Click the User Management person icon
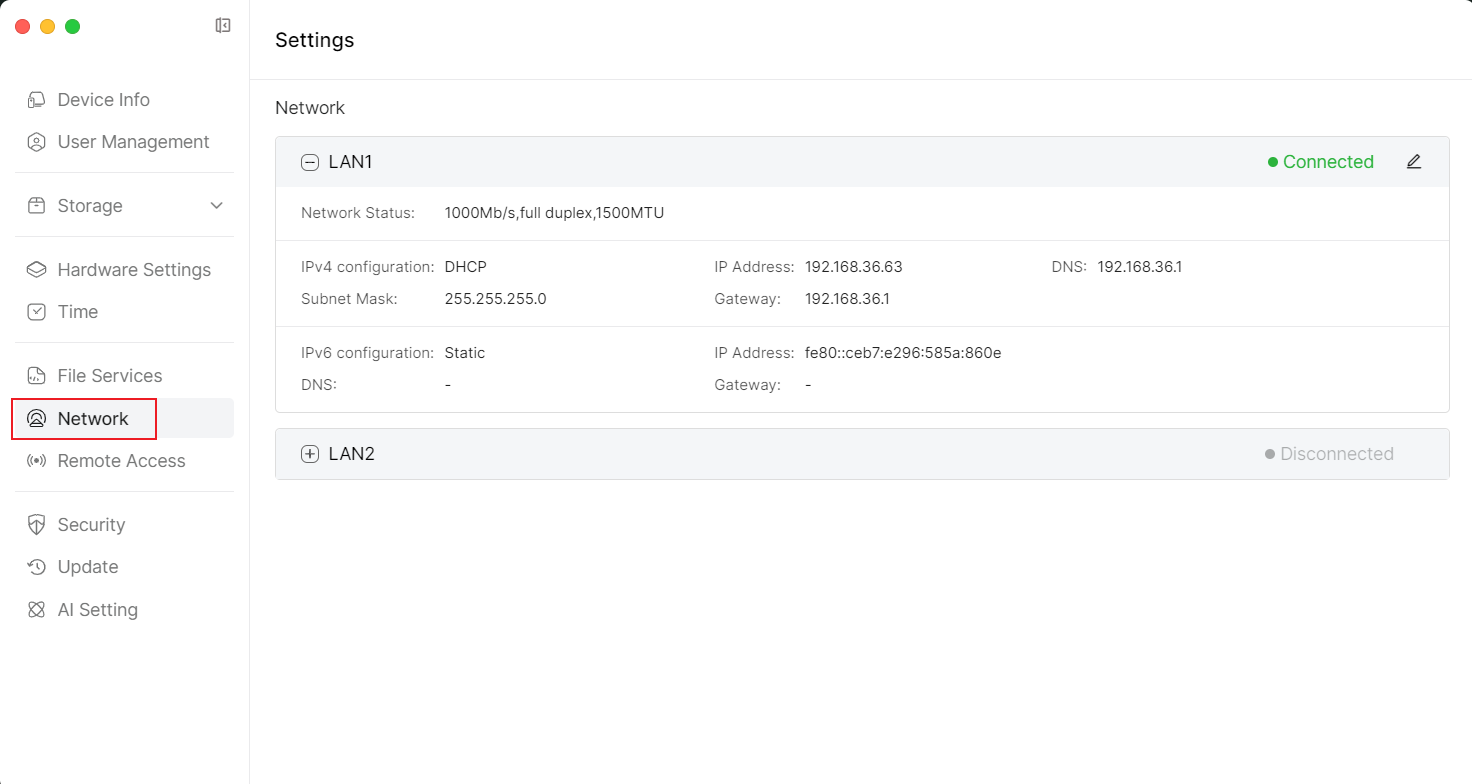Screen dimensions: 1472x784 click(37, 142)
